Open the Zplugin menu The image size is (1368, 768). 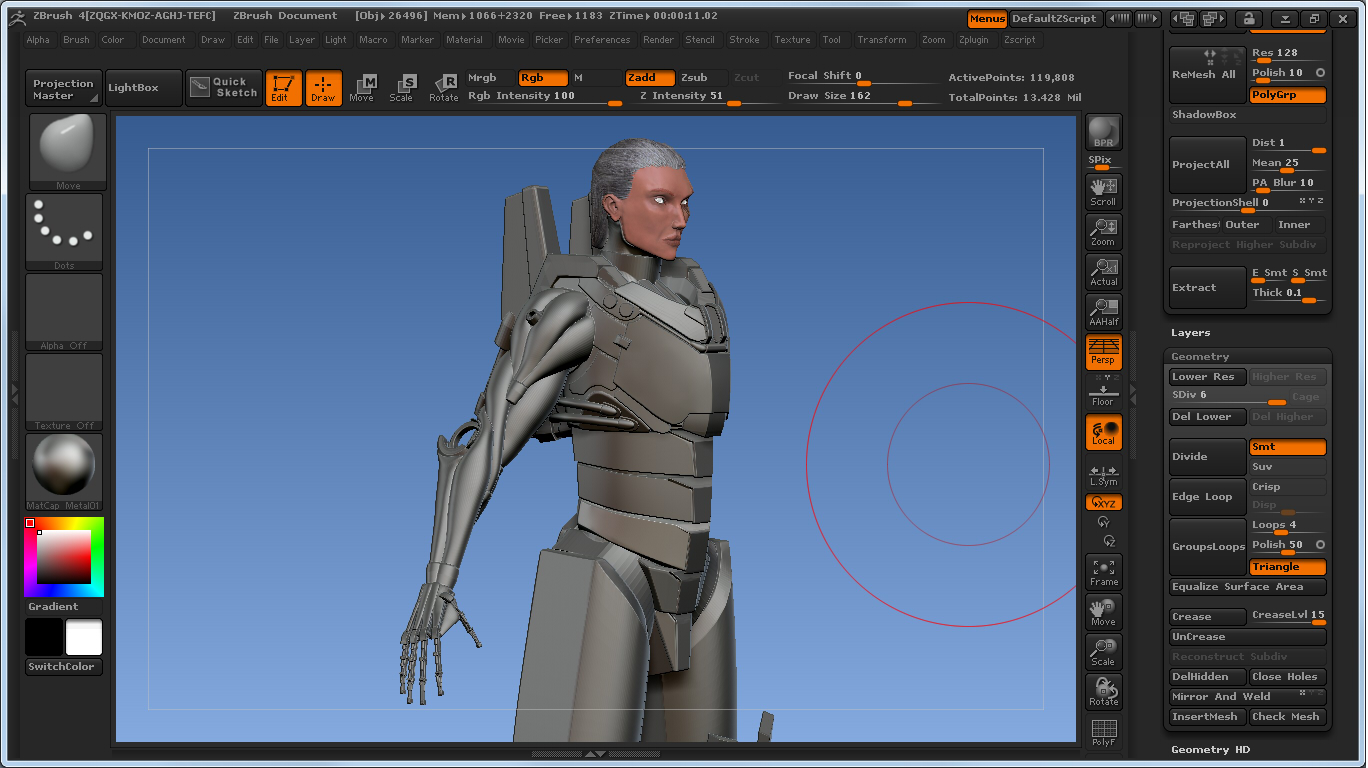tap(974, 40)
